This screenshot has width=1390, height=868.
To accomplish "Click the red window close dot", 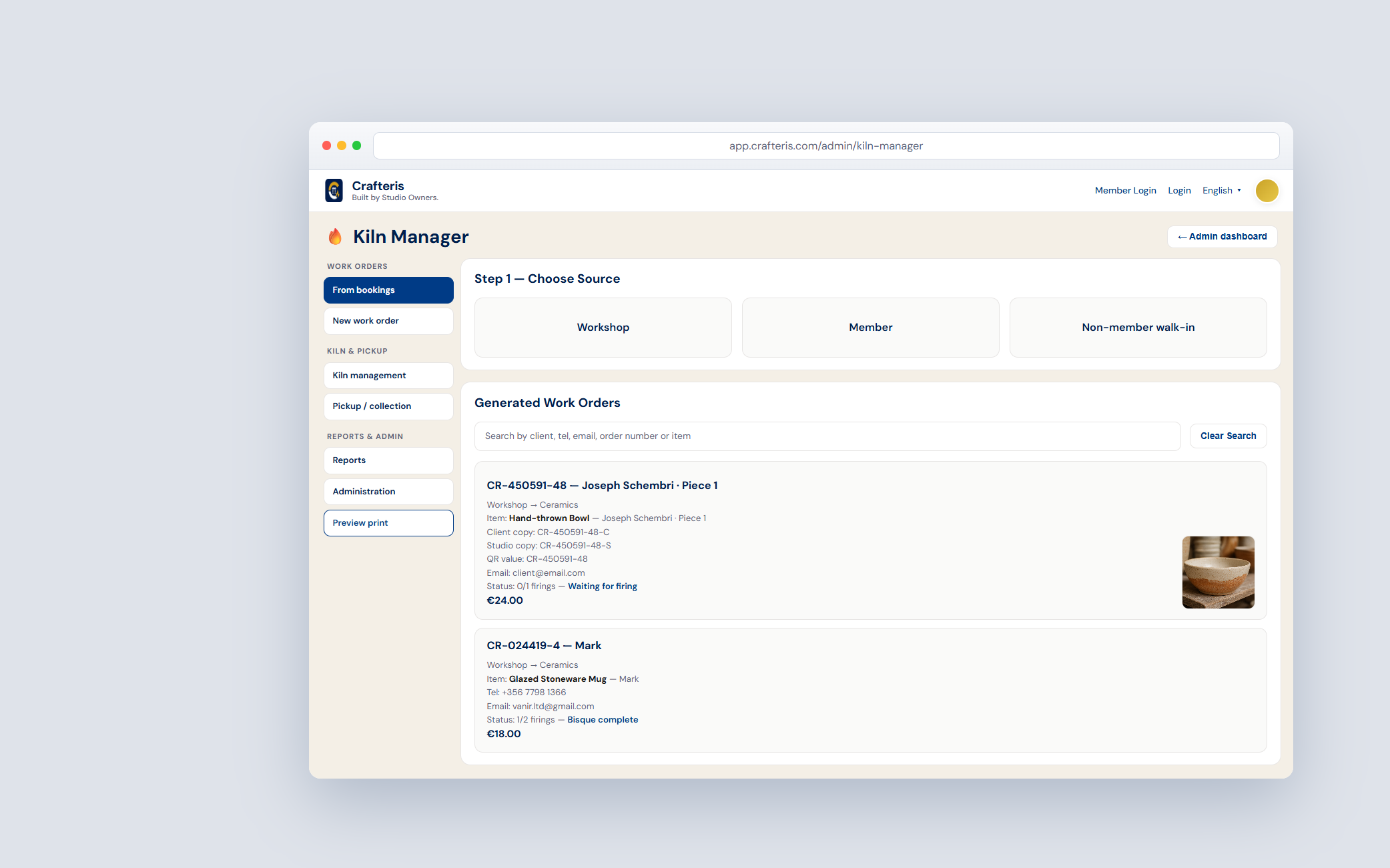I will (x=326, y=145).
